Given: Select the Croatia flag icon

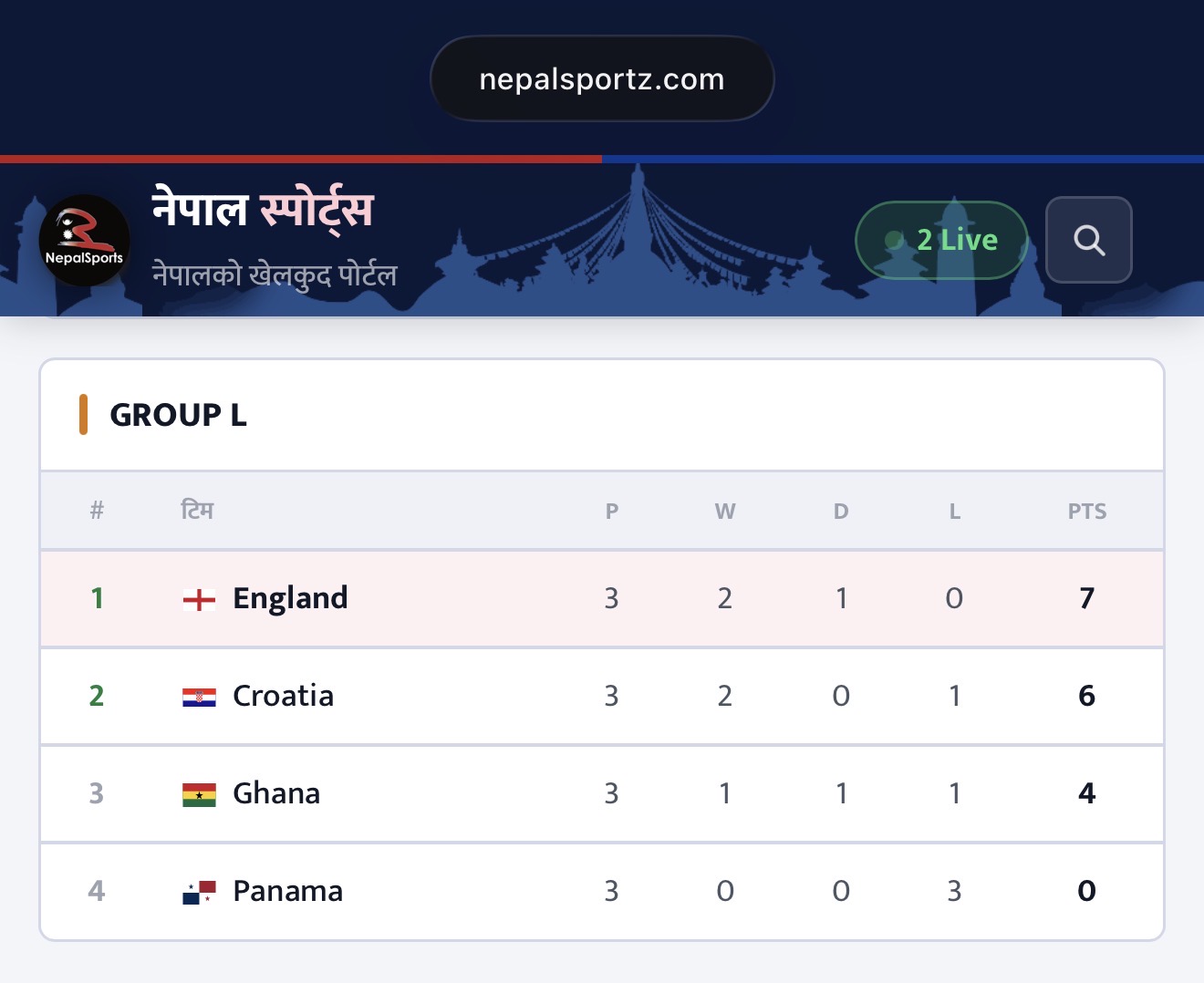Looking at the screenshot, I should [x=199, y=698].
